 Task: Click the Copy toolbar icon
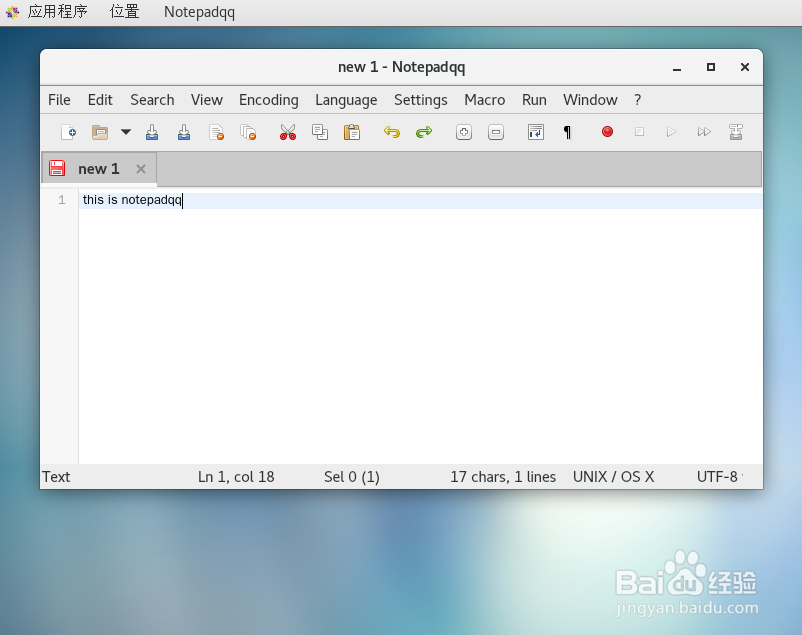tap(320, 132)
